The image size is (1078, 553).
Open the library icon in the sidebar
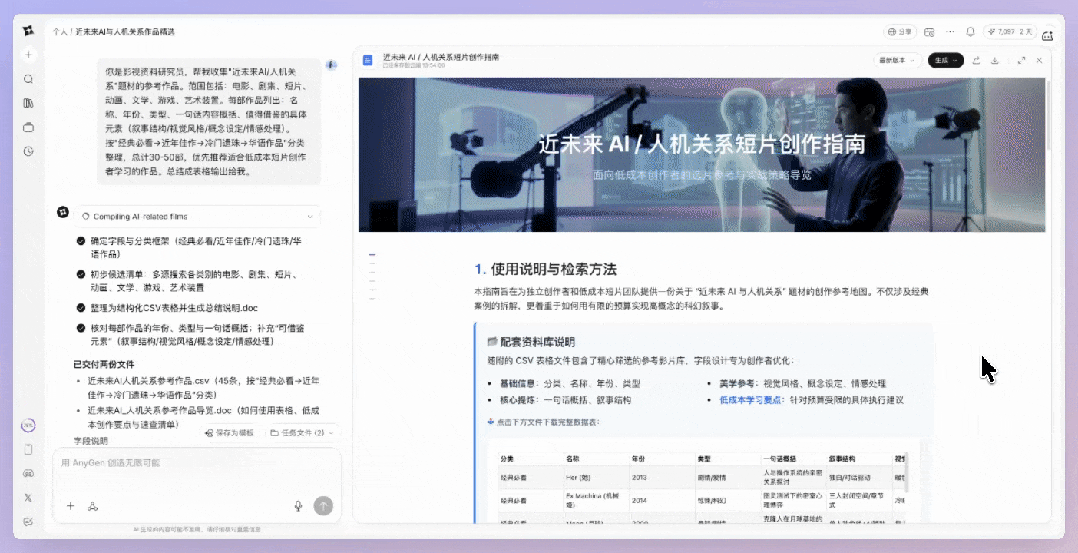pyautogui.click(x=29, y=103)
